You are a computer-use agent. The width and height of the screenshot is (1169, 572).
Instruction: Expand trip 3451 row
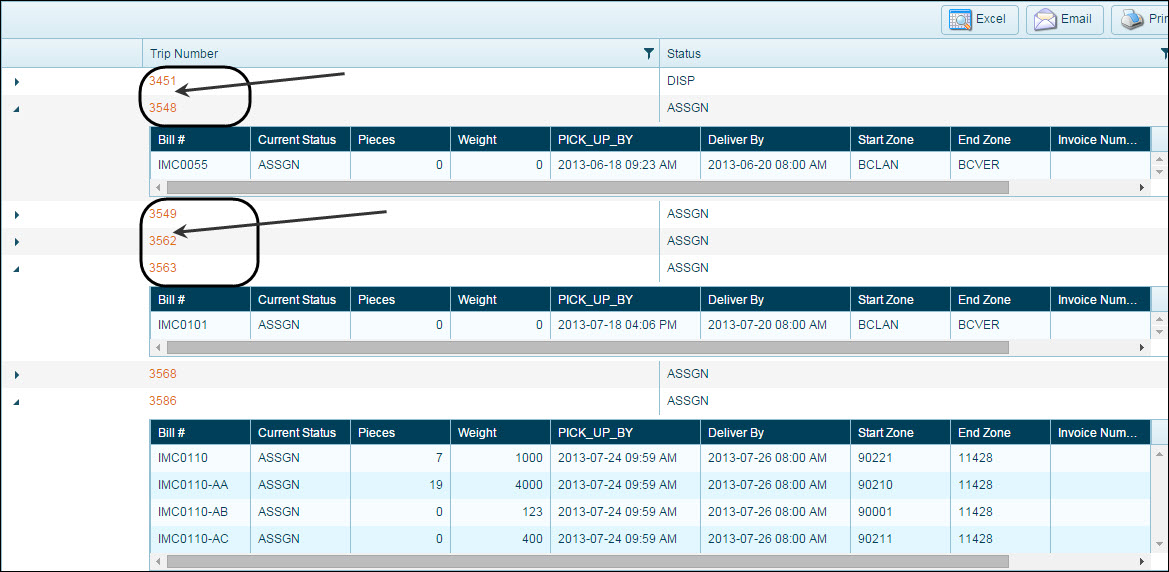point(16,81)
